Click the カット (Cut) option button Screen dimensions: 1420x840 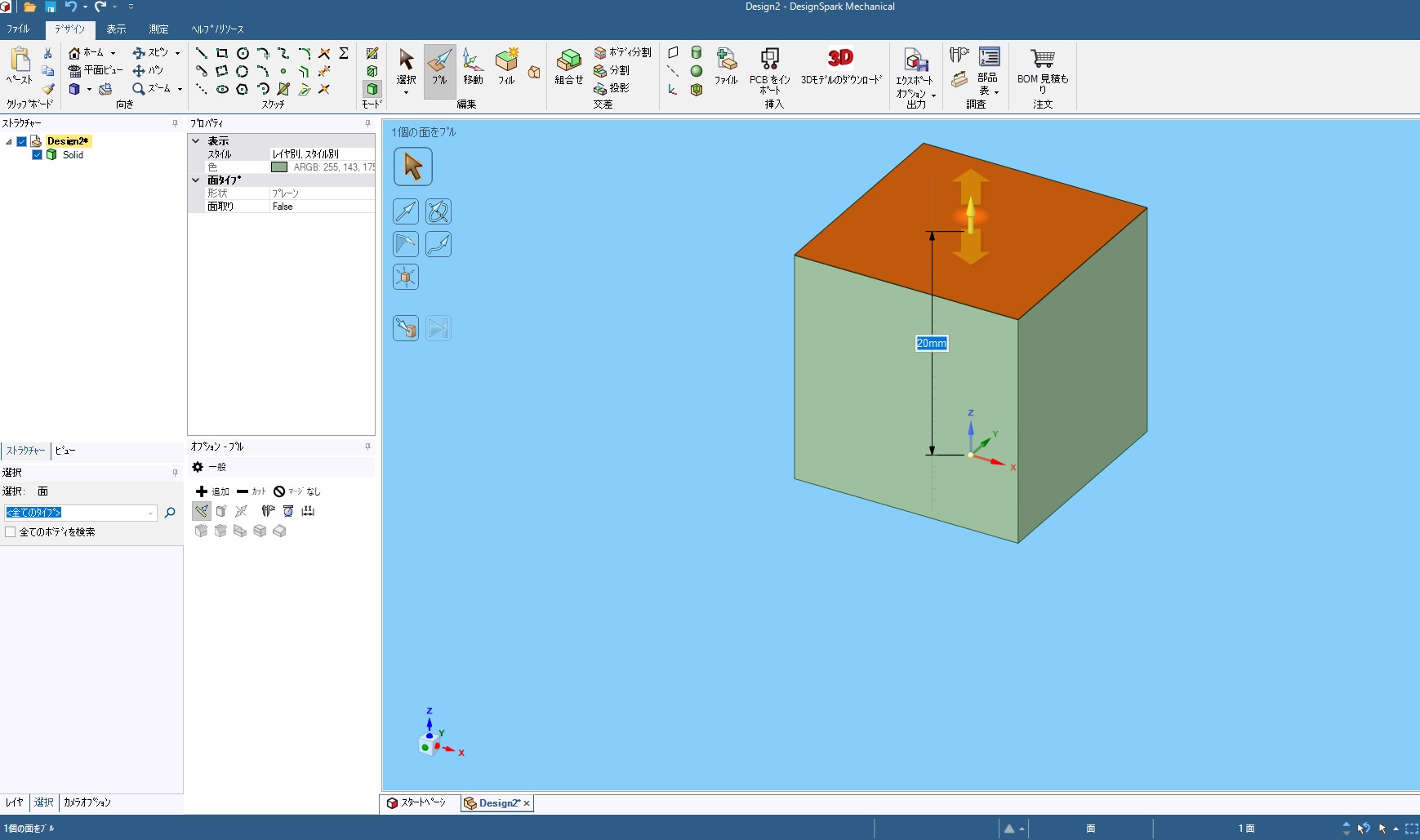tap(252, 491)
